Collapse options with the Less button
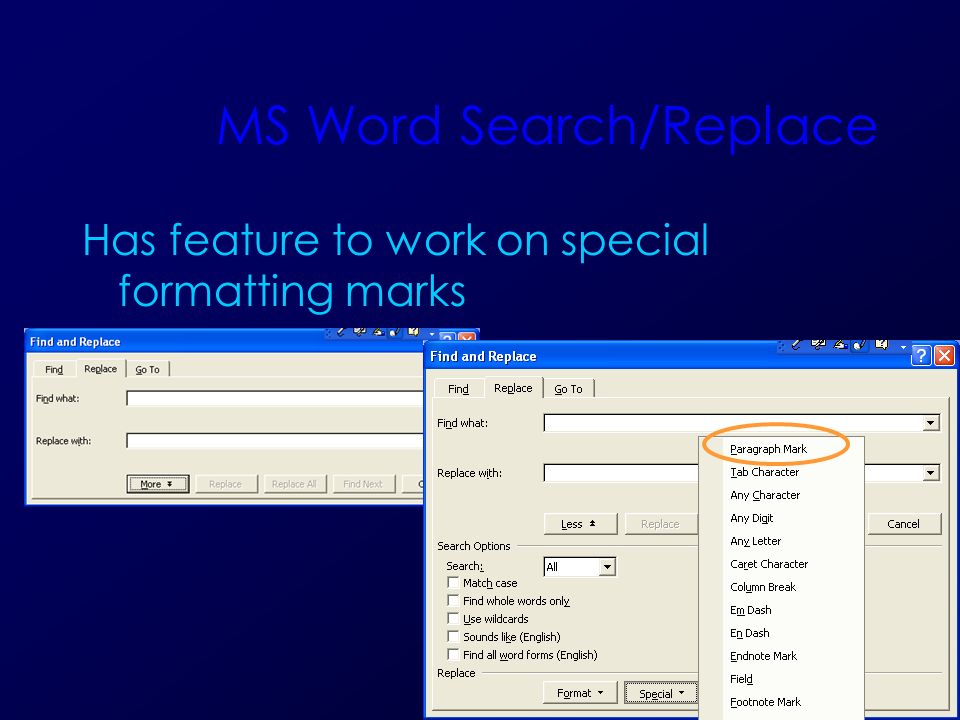 coord(580,524)
